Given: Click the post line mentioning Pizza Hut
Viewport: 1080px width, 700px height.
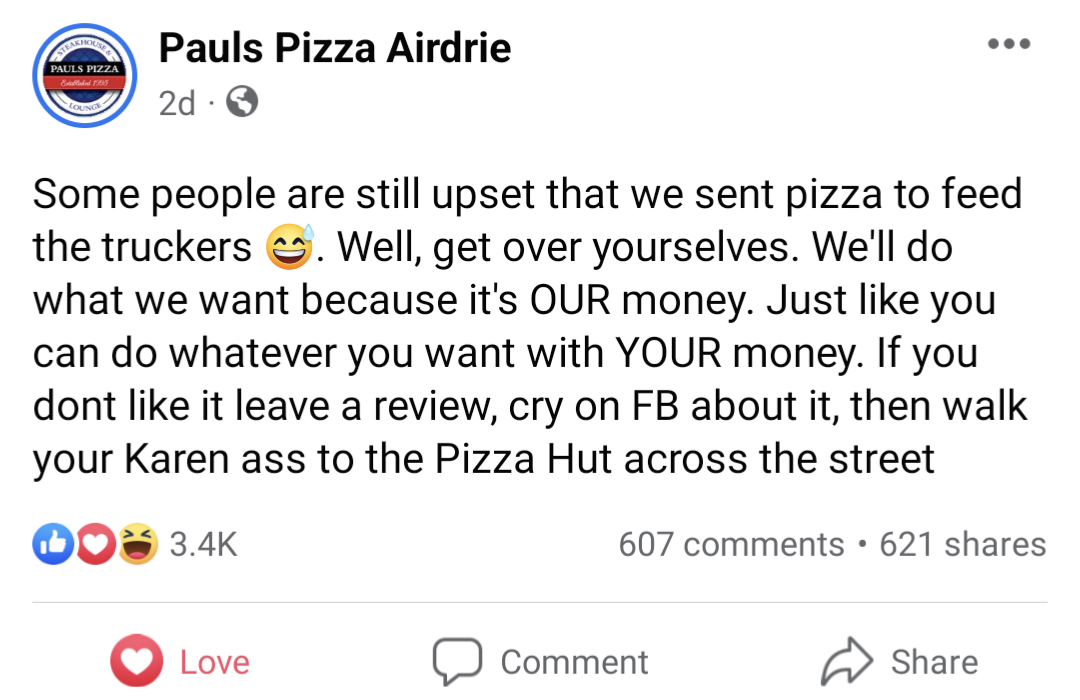Looking at the screenshot, I should click(x=484, y=459).
